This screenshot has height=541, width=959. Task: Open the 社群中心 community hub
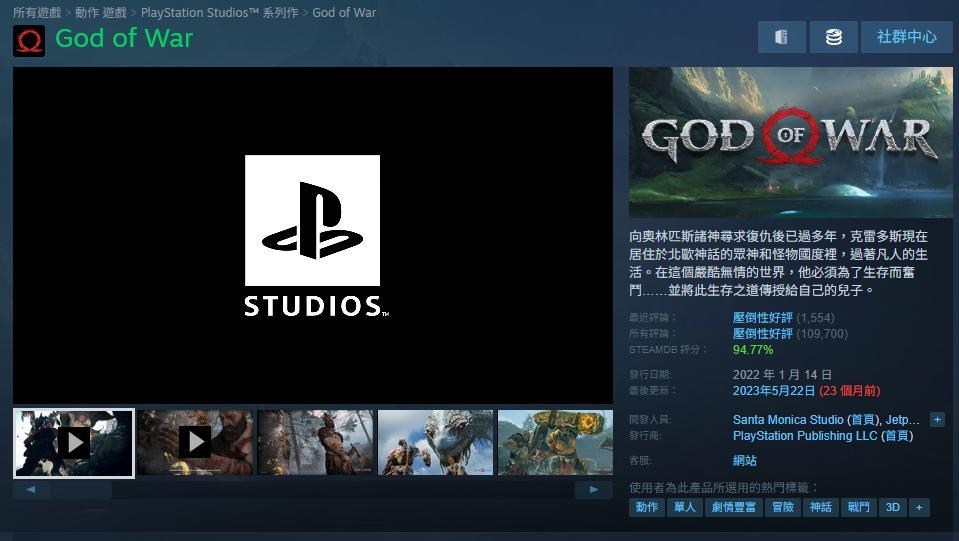click(x=906, y=37)
